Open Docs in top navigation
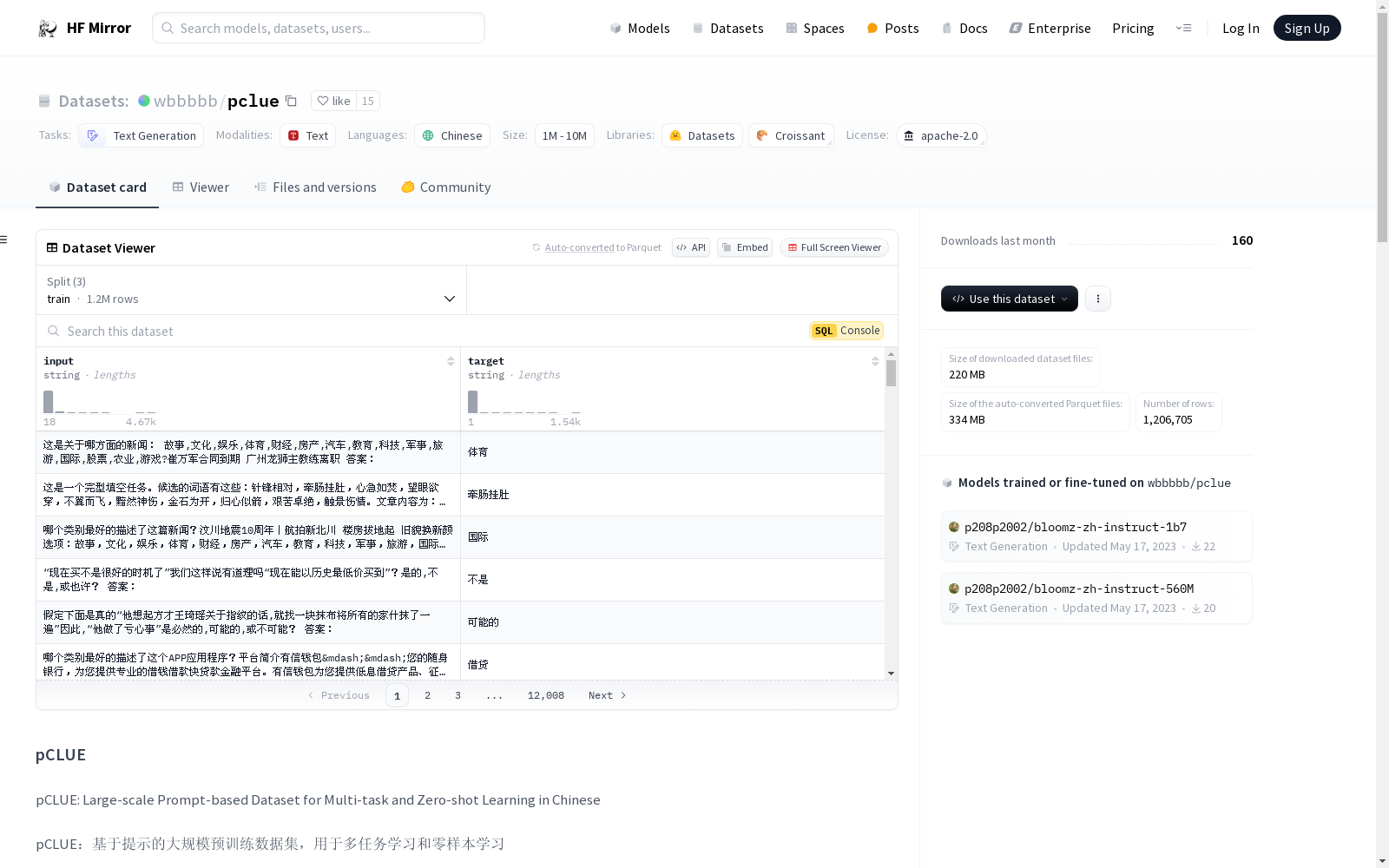 tap(964, 29)
